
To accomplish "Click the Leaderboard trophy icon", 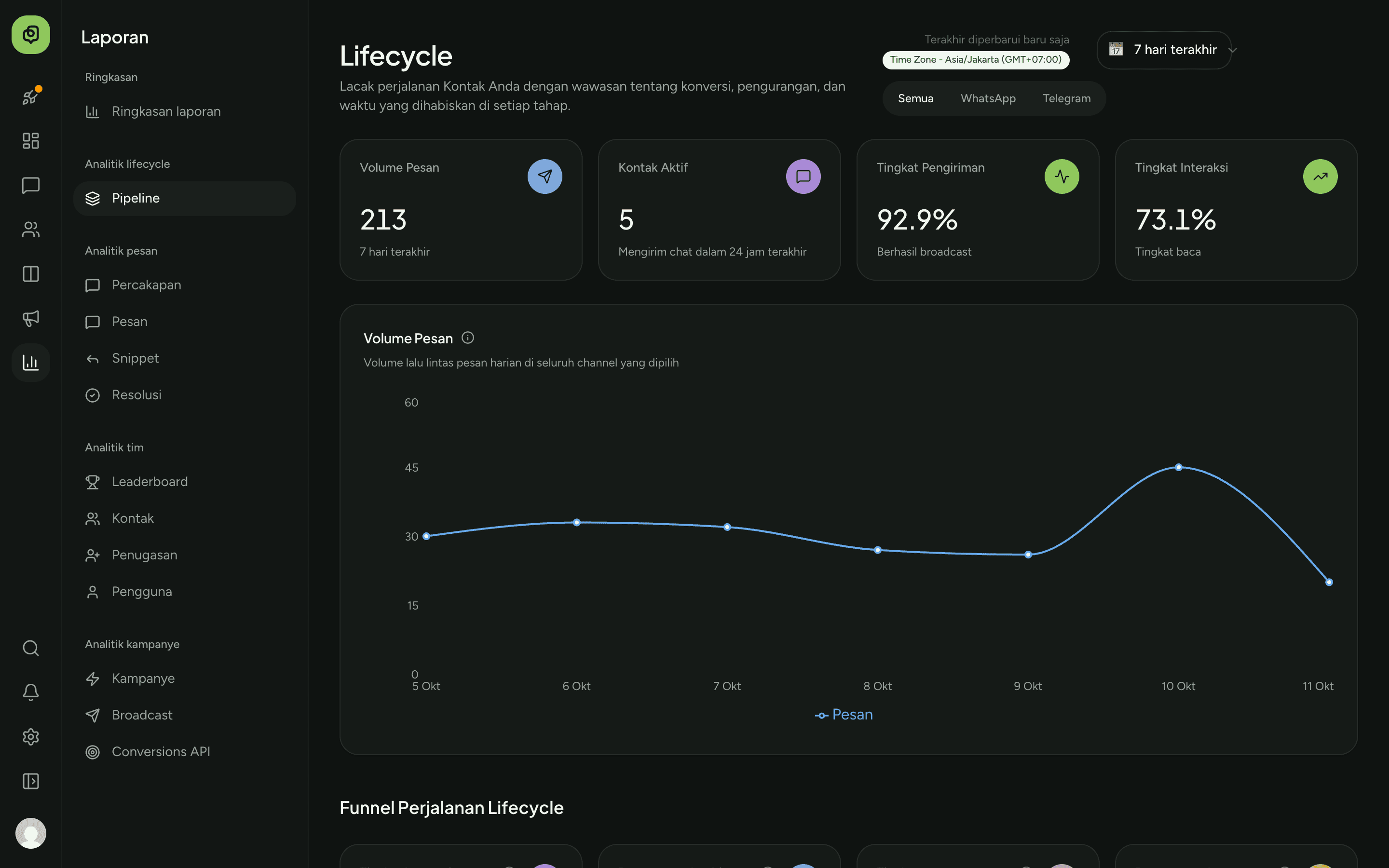I will point(93,482).
